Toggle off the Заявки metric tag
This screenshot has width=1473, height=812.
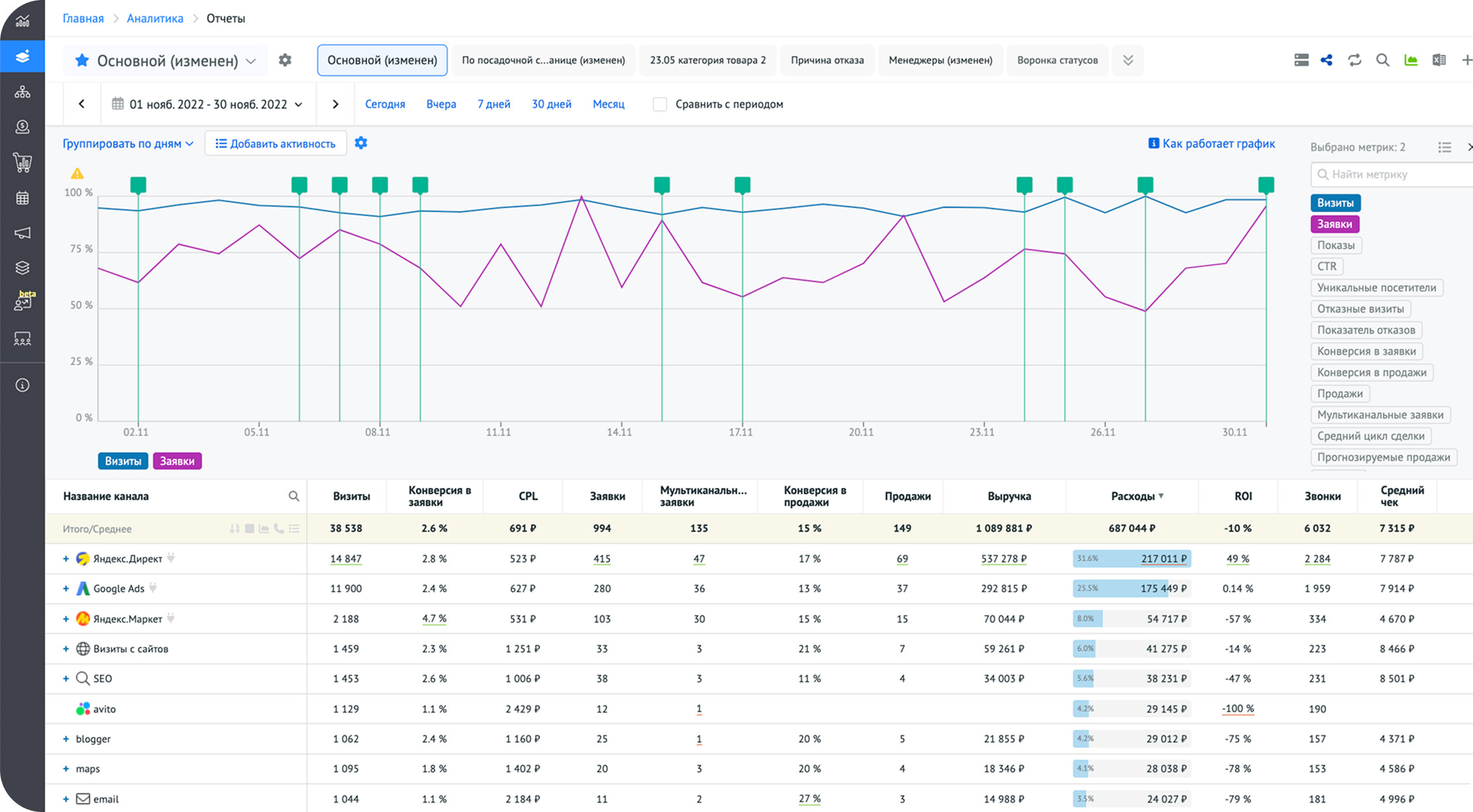point(1334,224)
